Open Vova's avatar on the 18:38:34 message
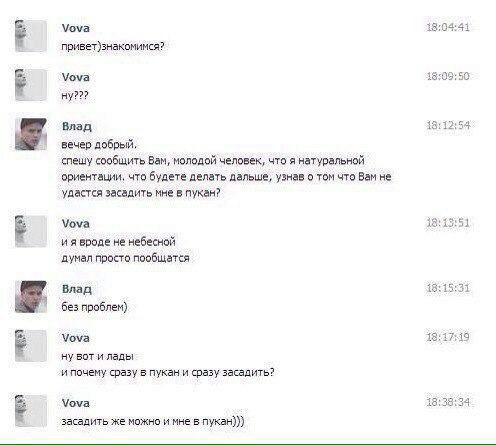This screenshot has width=496, height=445. coord(31,411)
